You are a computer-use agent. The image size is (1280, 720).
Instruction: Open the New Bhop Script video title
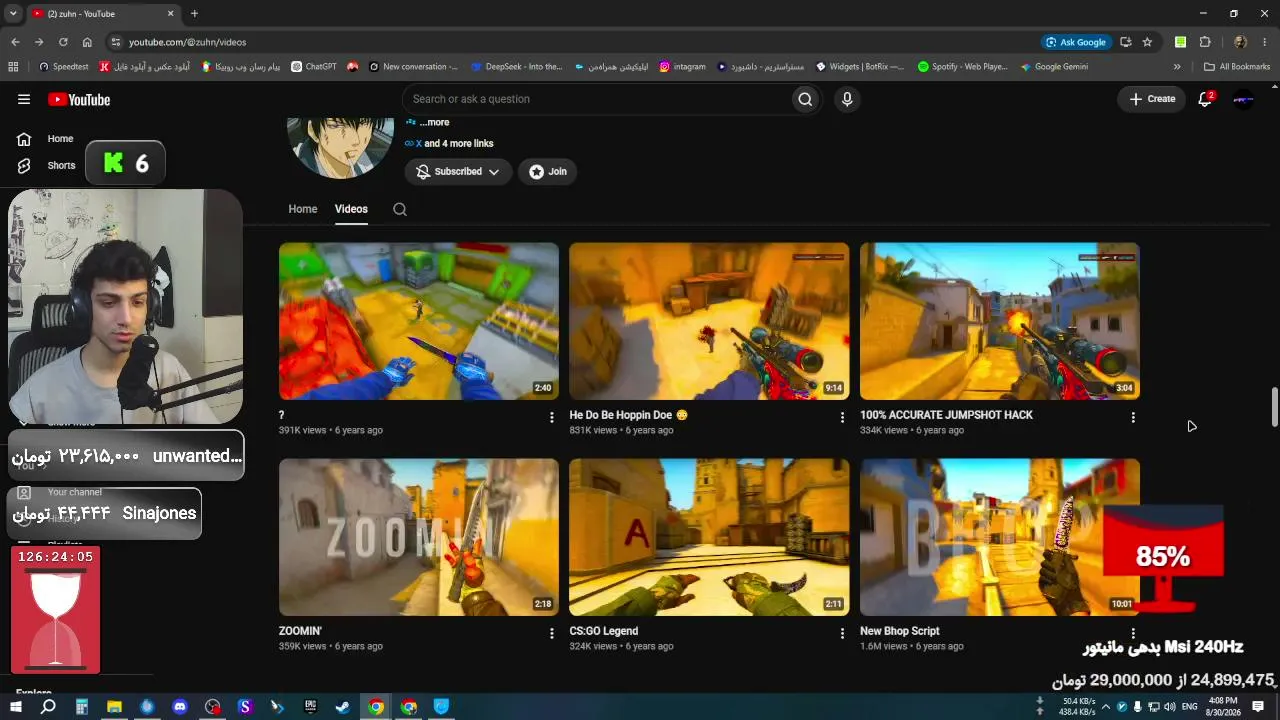pos(900,631)
